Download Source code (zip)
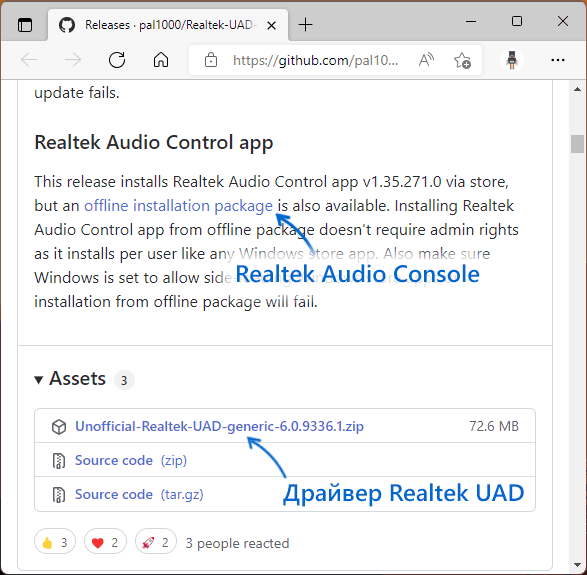Screen dimensions: 587x575 [131, 460]
